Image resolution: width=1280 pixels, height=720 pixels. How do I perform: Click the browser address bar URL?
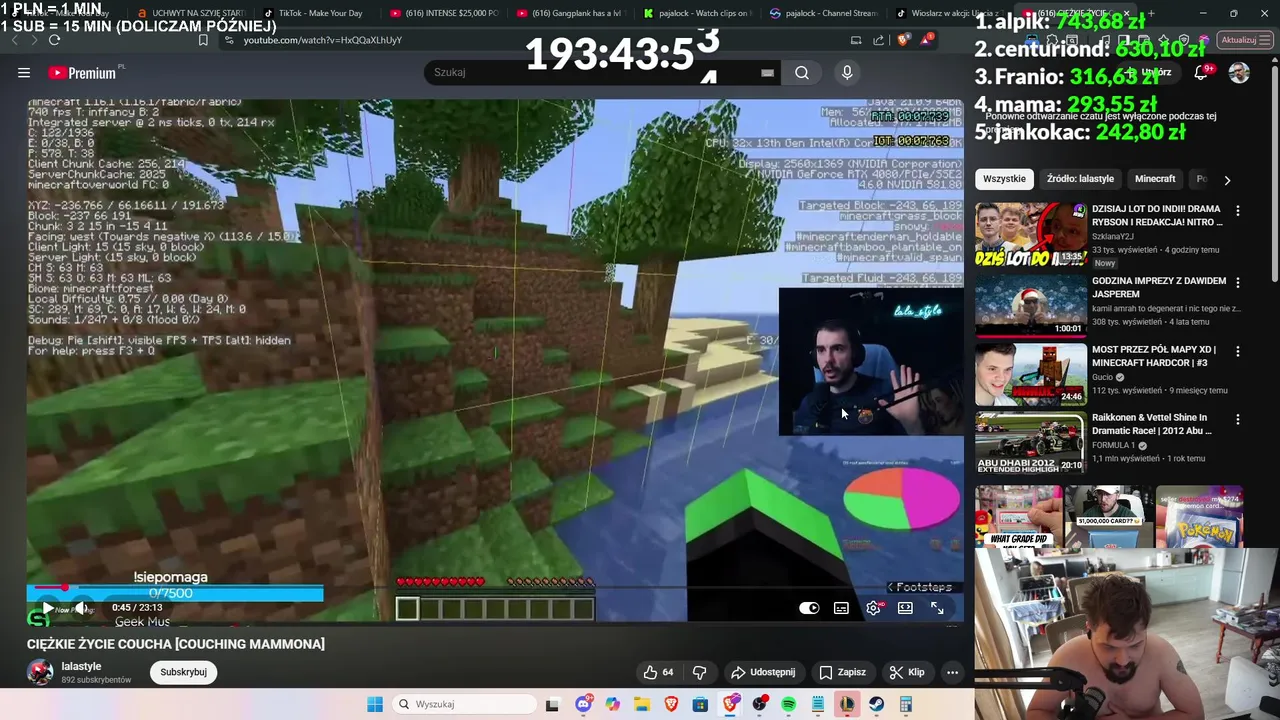click(323, 40)
